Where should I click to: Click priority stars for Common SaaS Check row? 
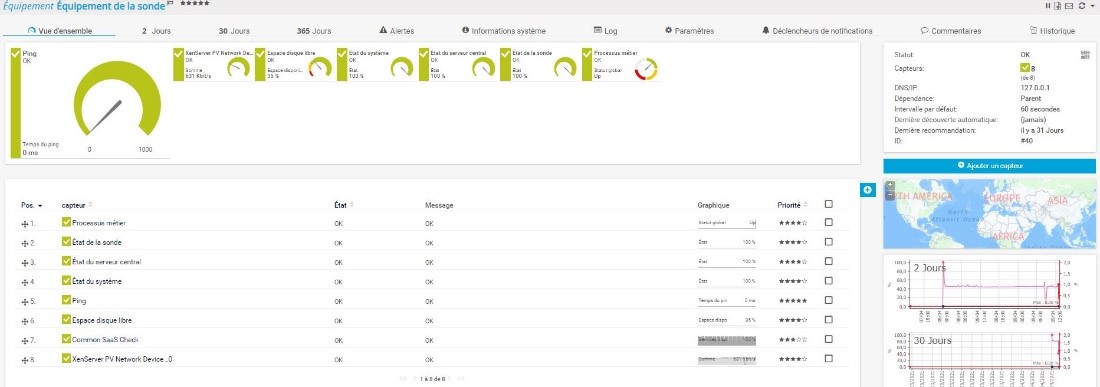793,339
